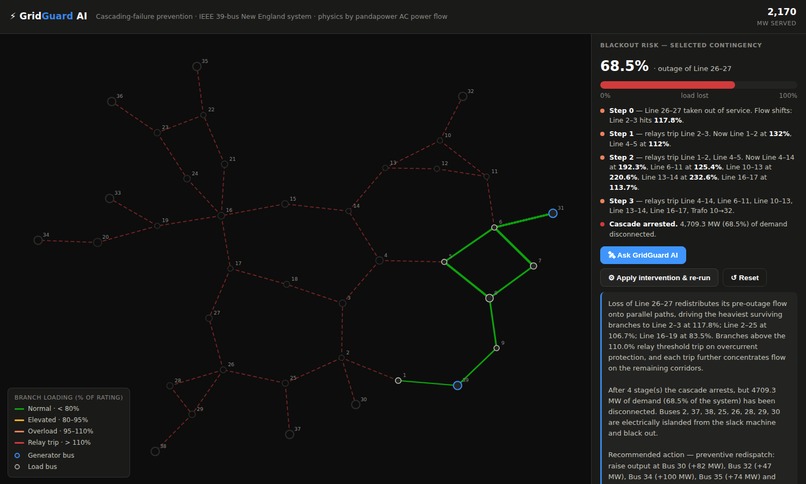Click the 'BRANCH LOADING (% OF RATING)' legend title
The height and width of the screenshot is (484, 806).
tap(68, 397)
